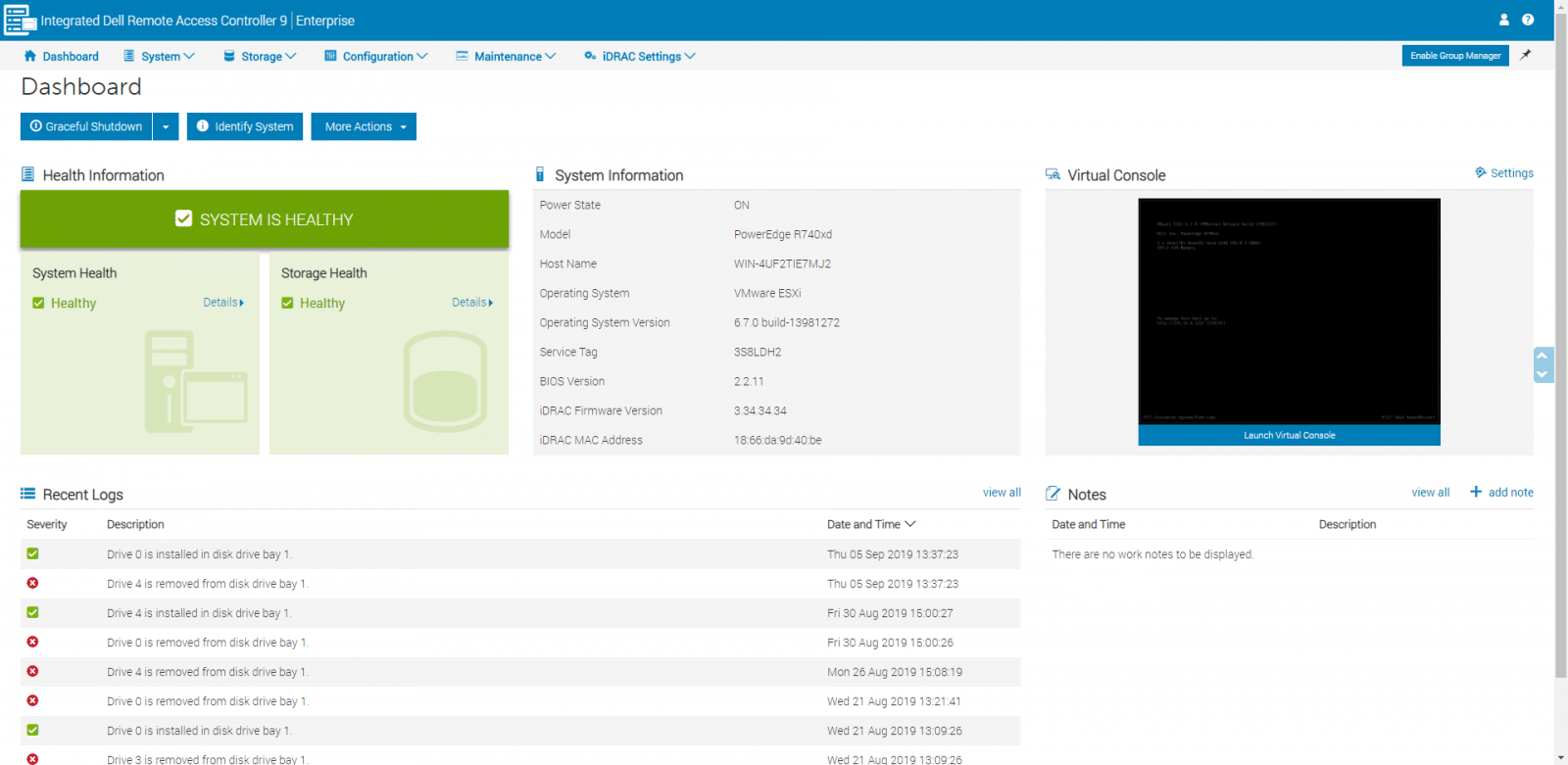Click the iDRAC Firmware Version value 3.34.34.34

[x=760, y=410]
